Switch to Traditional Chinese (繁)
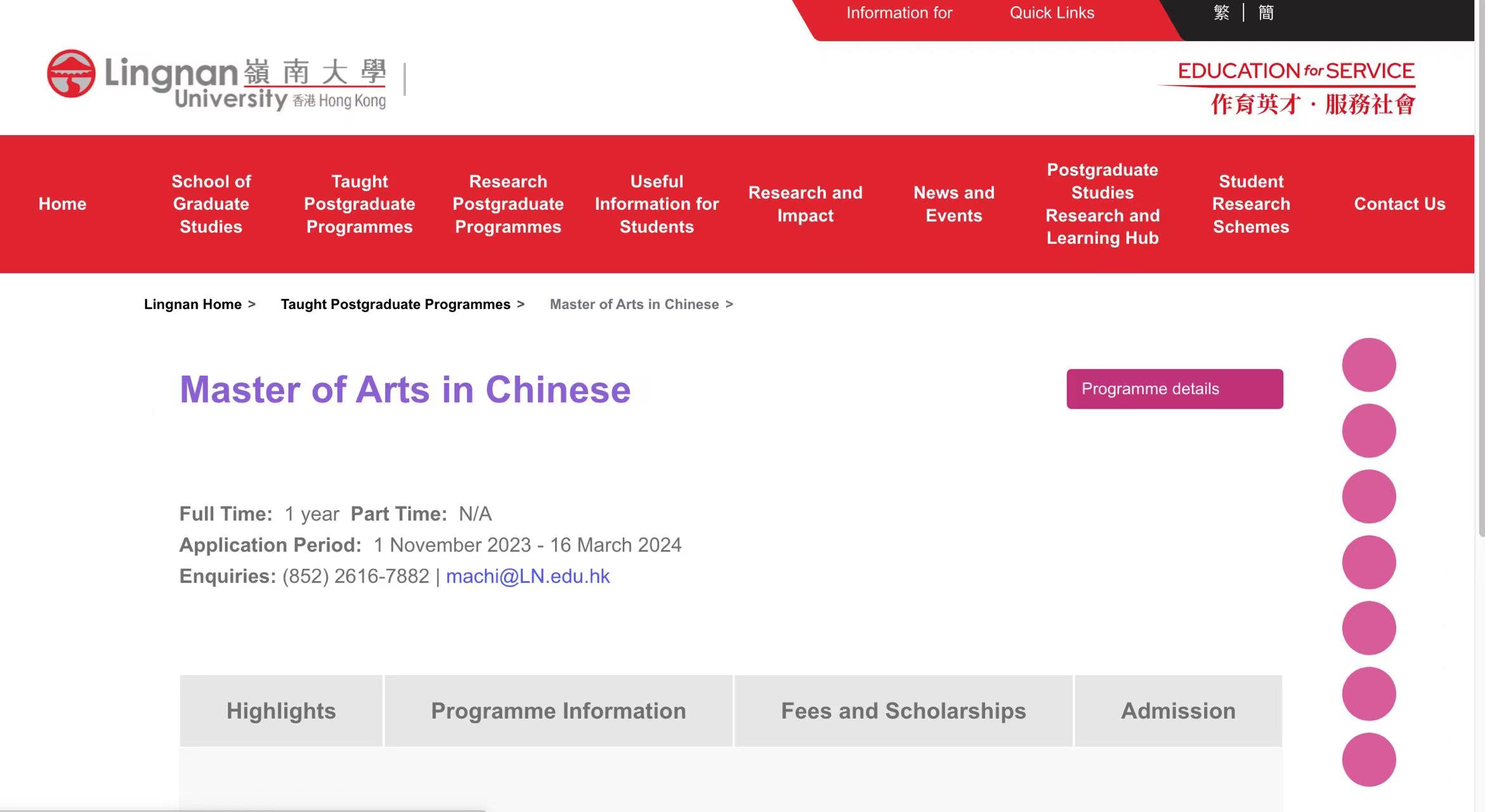Screen dimensions: 1485x812 click(x=1221, y=13)
